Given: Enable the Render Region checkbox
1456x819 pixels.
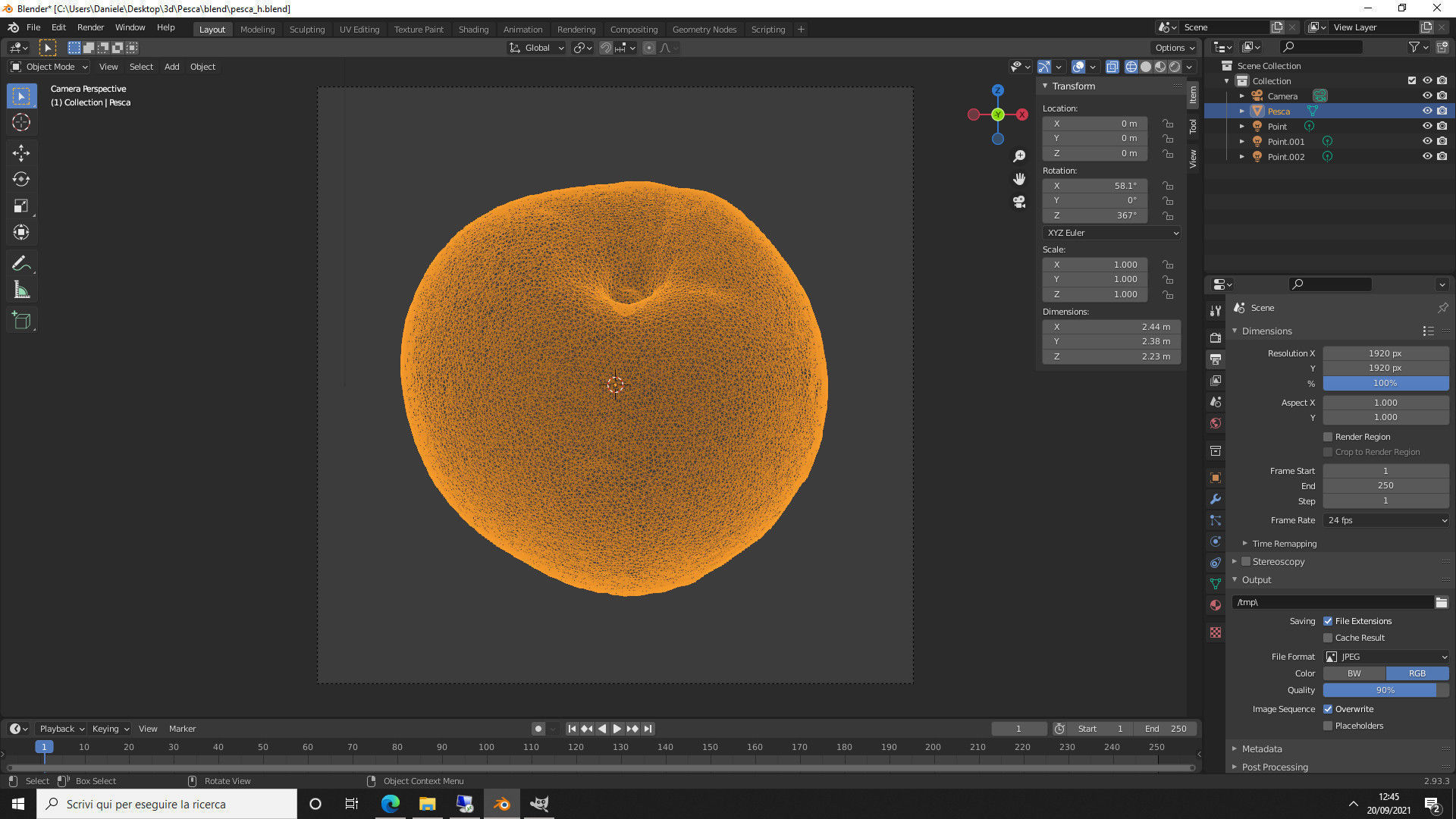Looking at the screenshot, I should coord(1328,437).
